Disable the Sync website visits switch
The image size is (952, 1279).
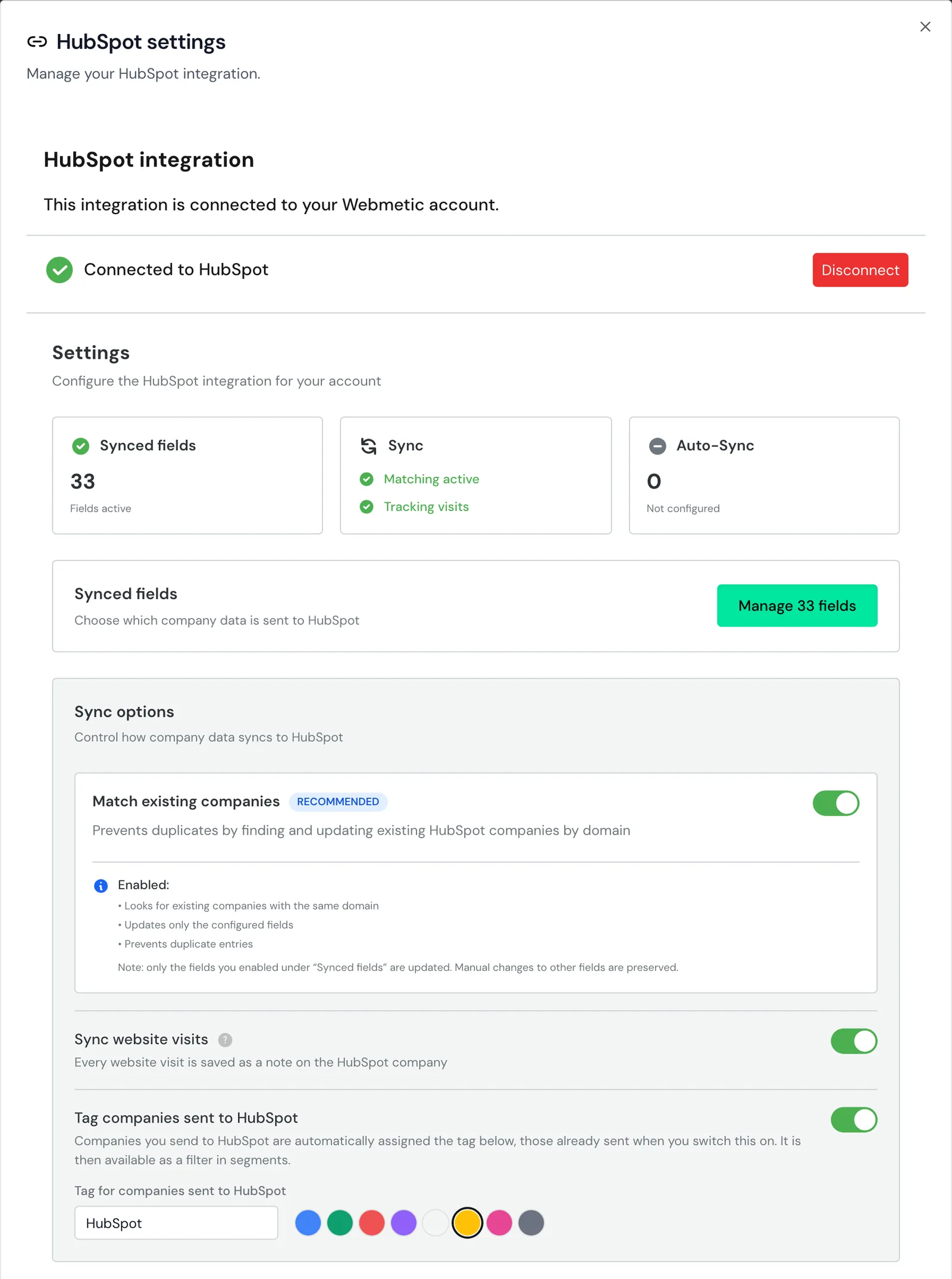point(854,1041)
